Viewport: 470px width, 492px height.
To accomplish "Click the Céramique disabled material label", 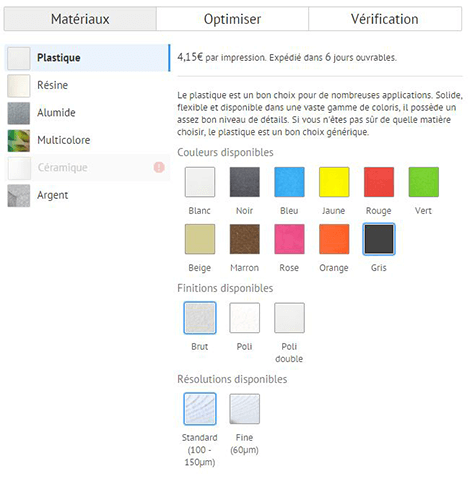I will tap(63, 167).
